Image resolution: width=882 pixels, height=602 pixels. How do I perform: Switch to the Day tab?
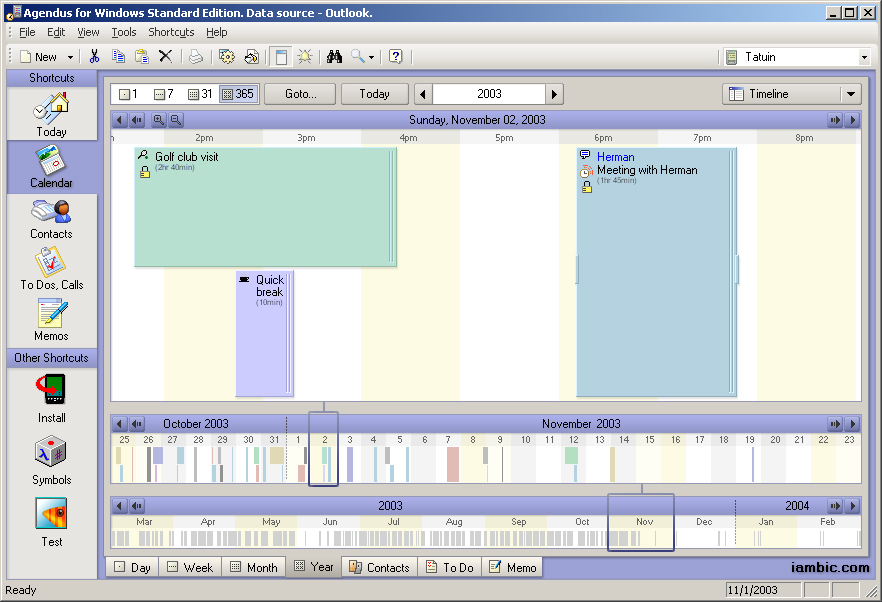[132, 567]
